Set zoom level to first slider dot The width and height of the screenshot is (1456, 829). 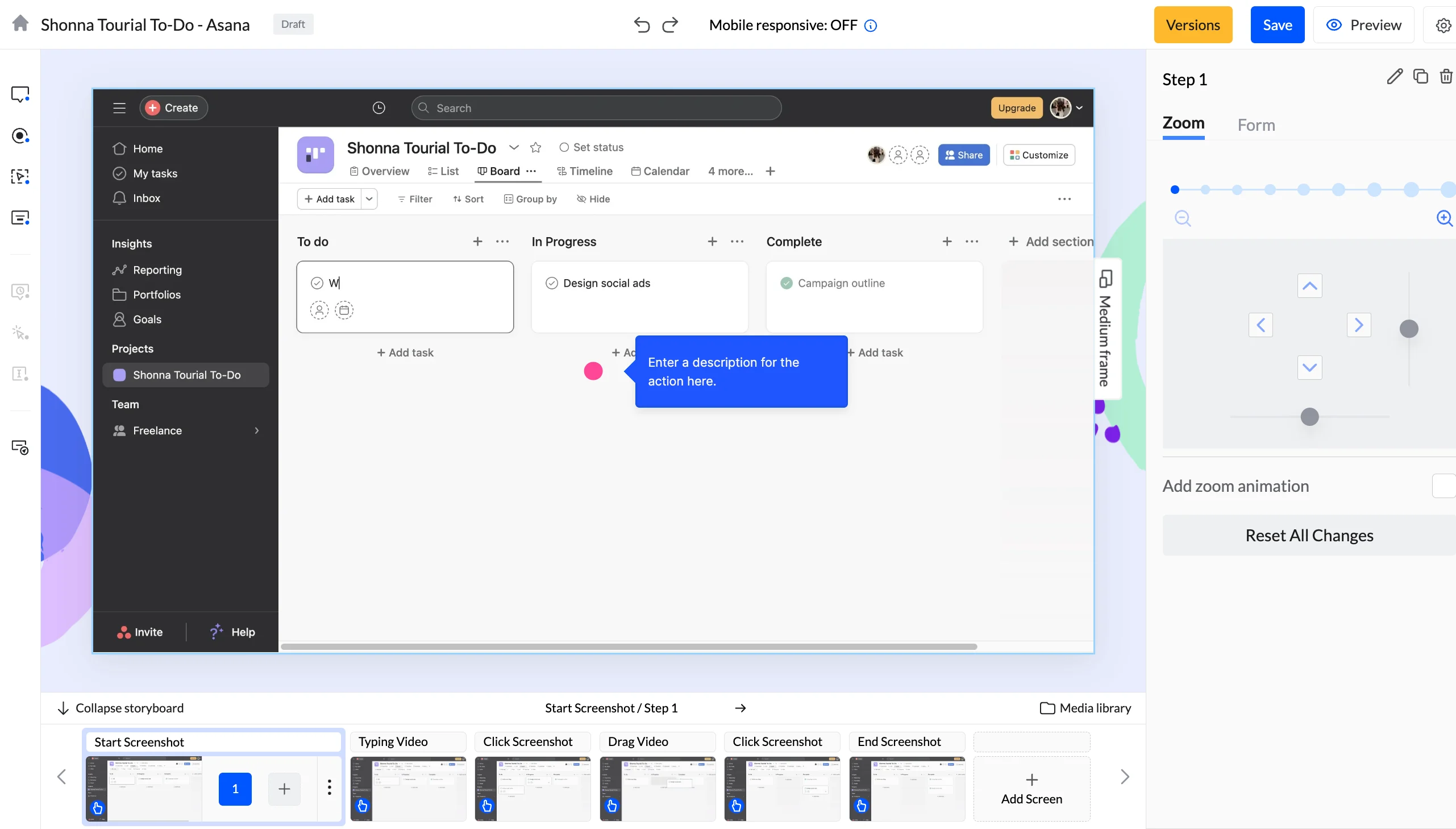[x=1174, y=189]
